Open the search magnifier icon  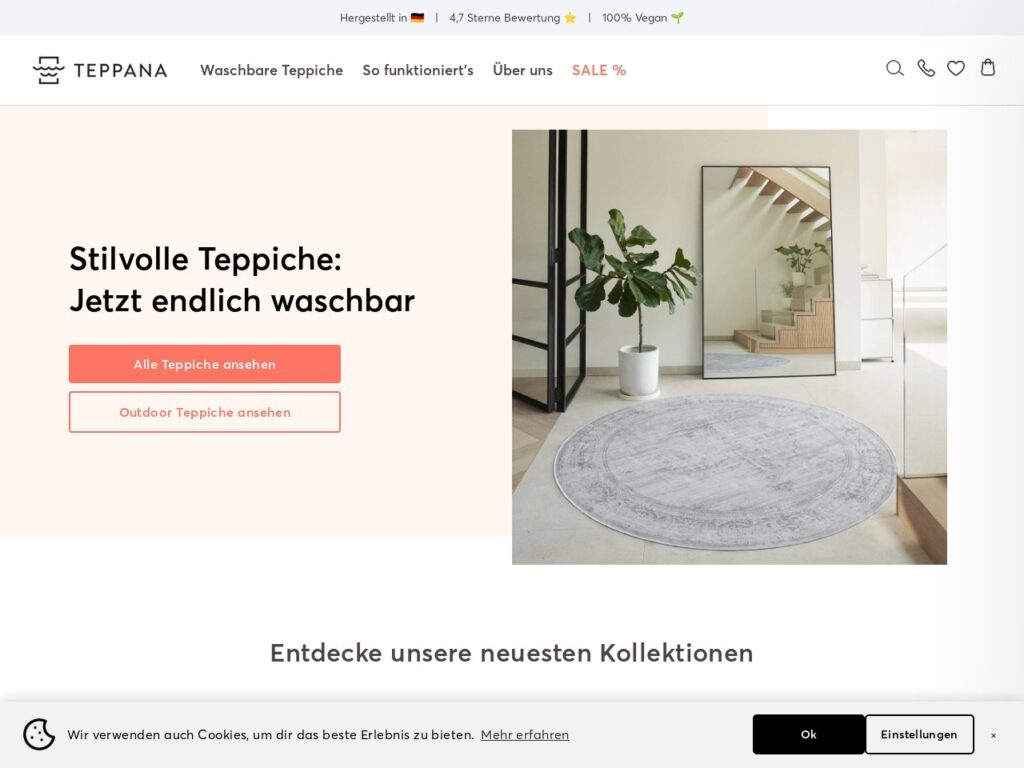coord(895,68)
